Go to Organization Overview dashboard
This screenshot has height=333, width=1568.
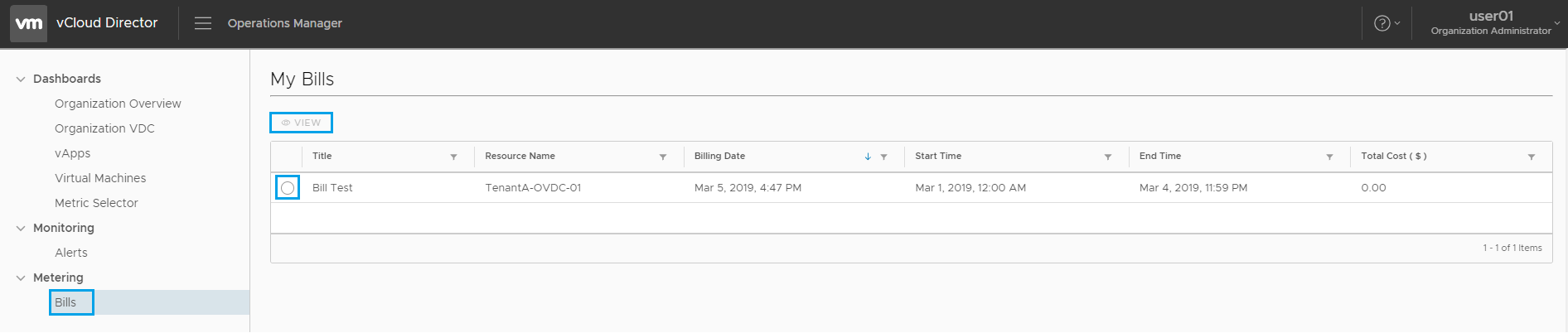pos(118,104)
